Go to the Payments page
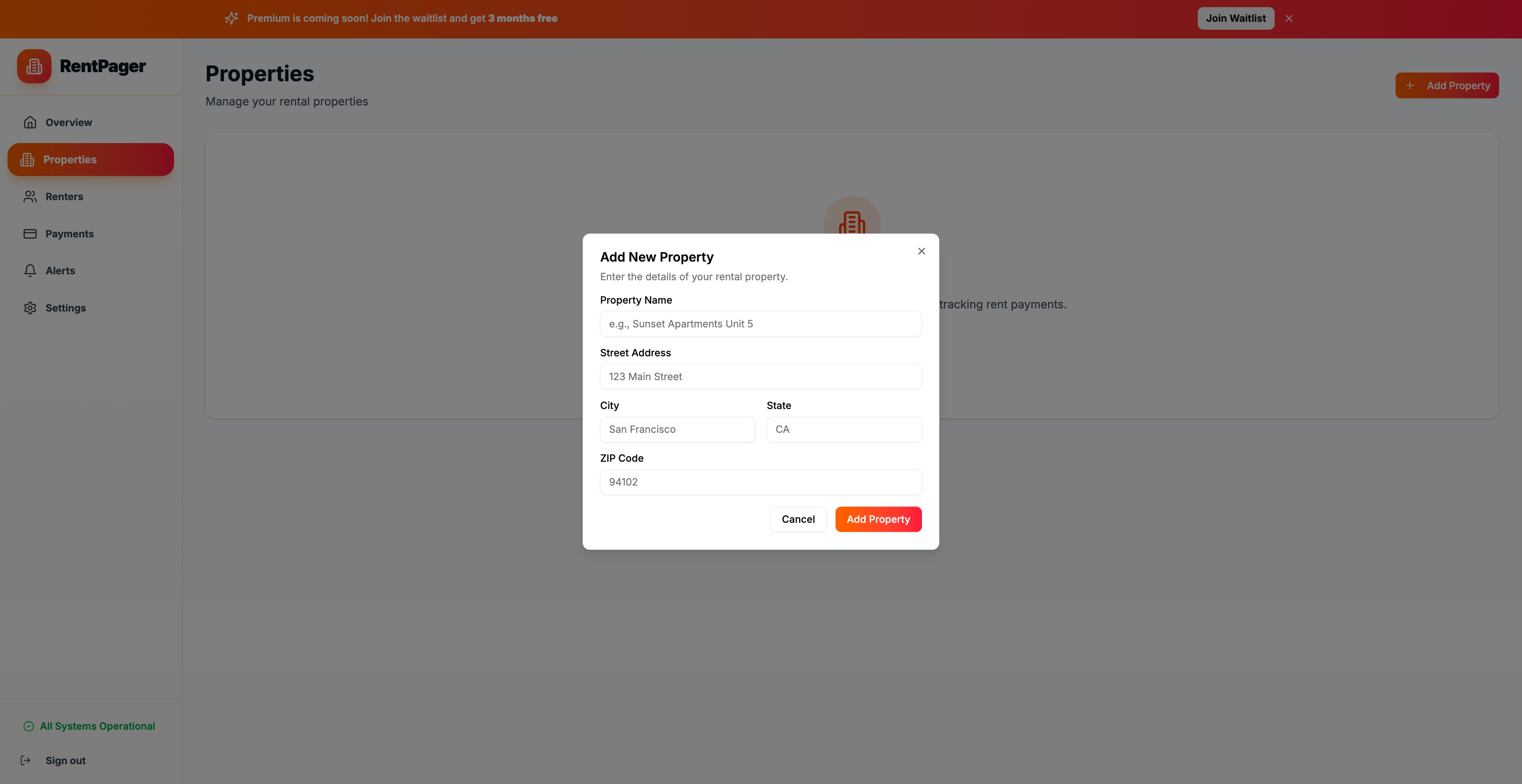Viewport: 1522px width, 784px height. pyautogui.click(x=69, y=234)
